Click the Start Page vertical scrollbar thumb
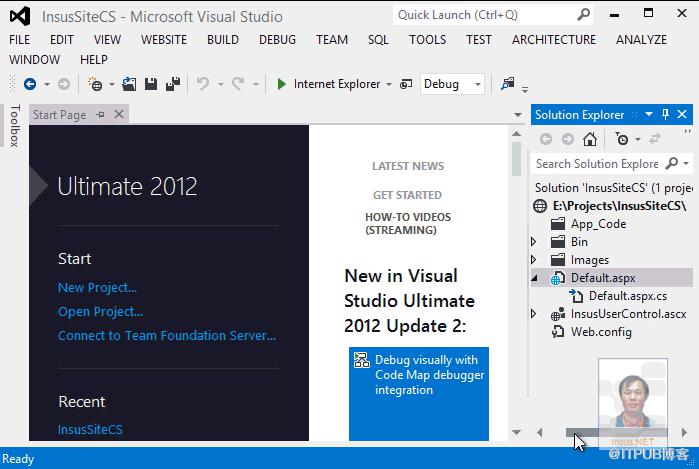 point(517,159)
